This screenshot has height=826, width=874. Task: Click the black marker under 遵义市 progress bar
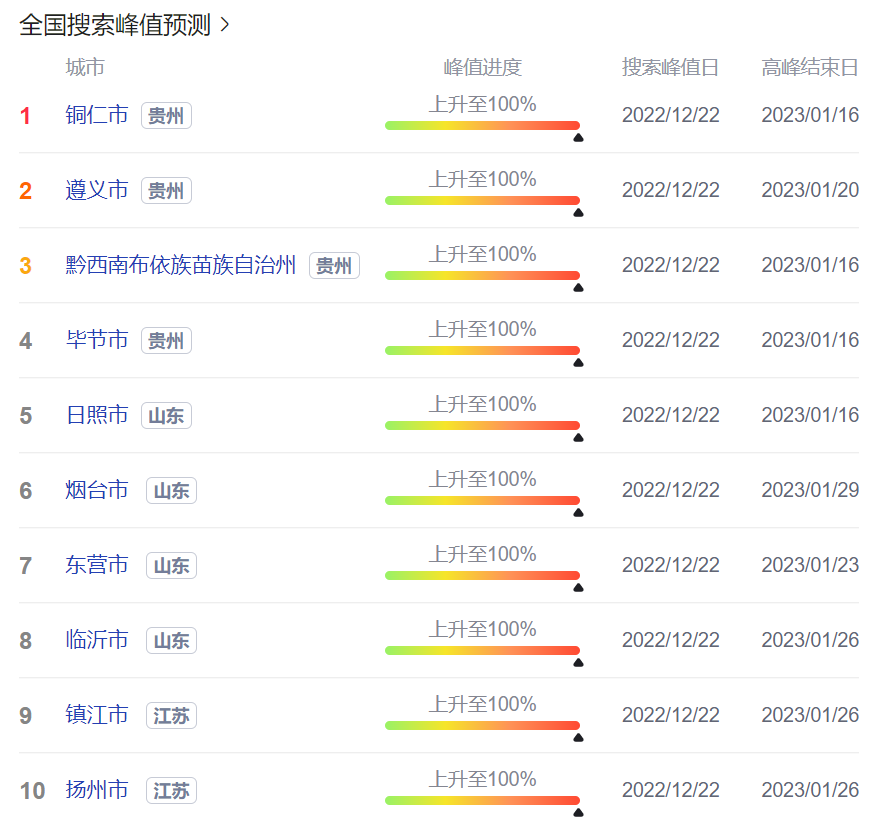click(579, 213)
